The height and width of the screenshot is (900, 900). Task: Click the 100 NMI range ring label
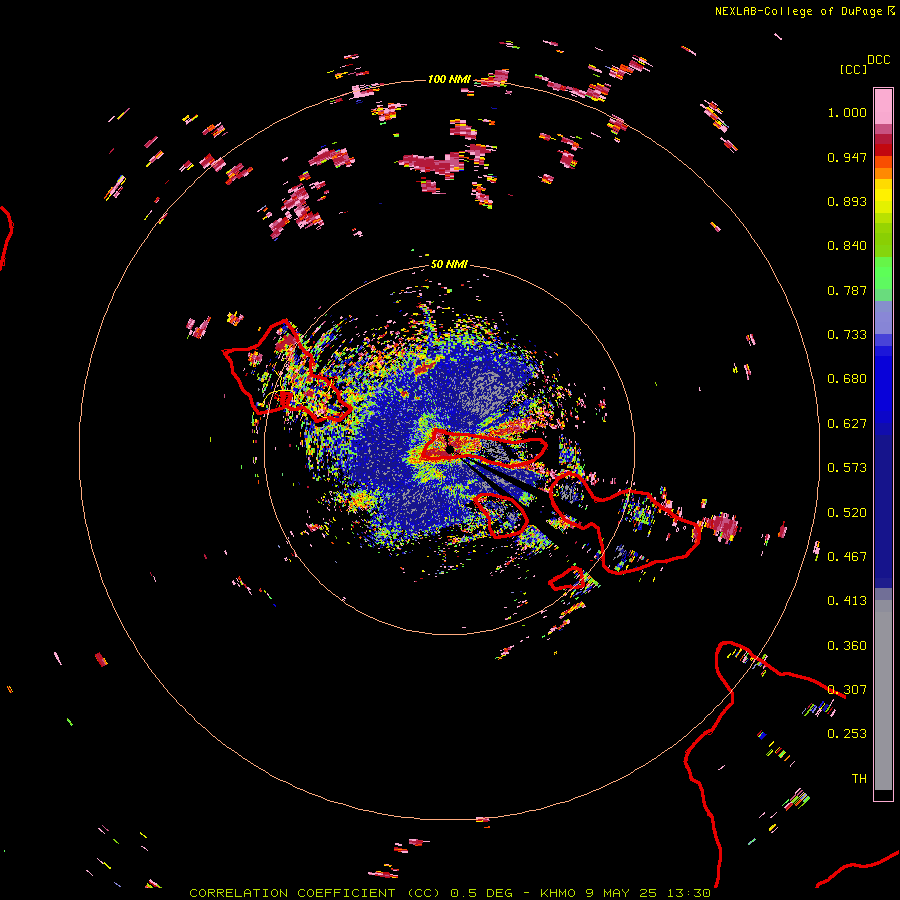pyautogui.click(x=449, y=79)
